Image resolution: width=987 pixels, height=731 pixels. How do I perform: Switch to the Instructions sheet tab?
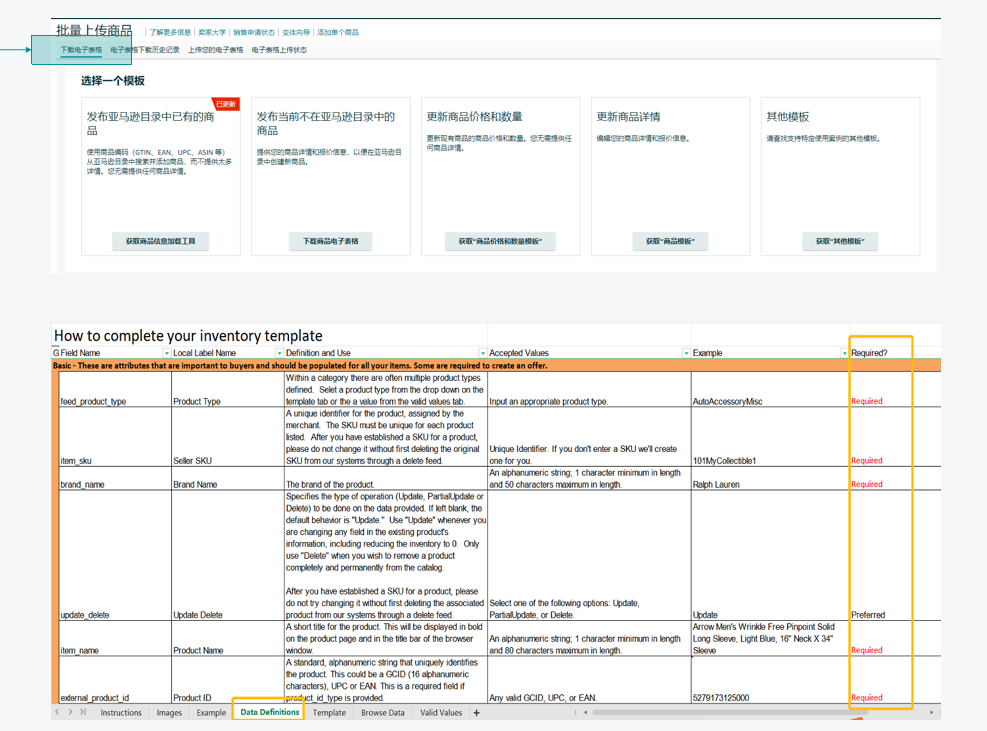[x=121, y=713]
